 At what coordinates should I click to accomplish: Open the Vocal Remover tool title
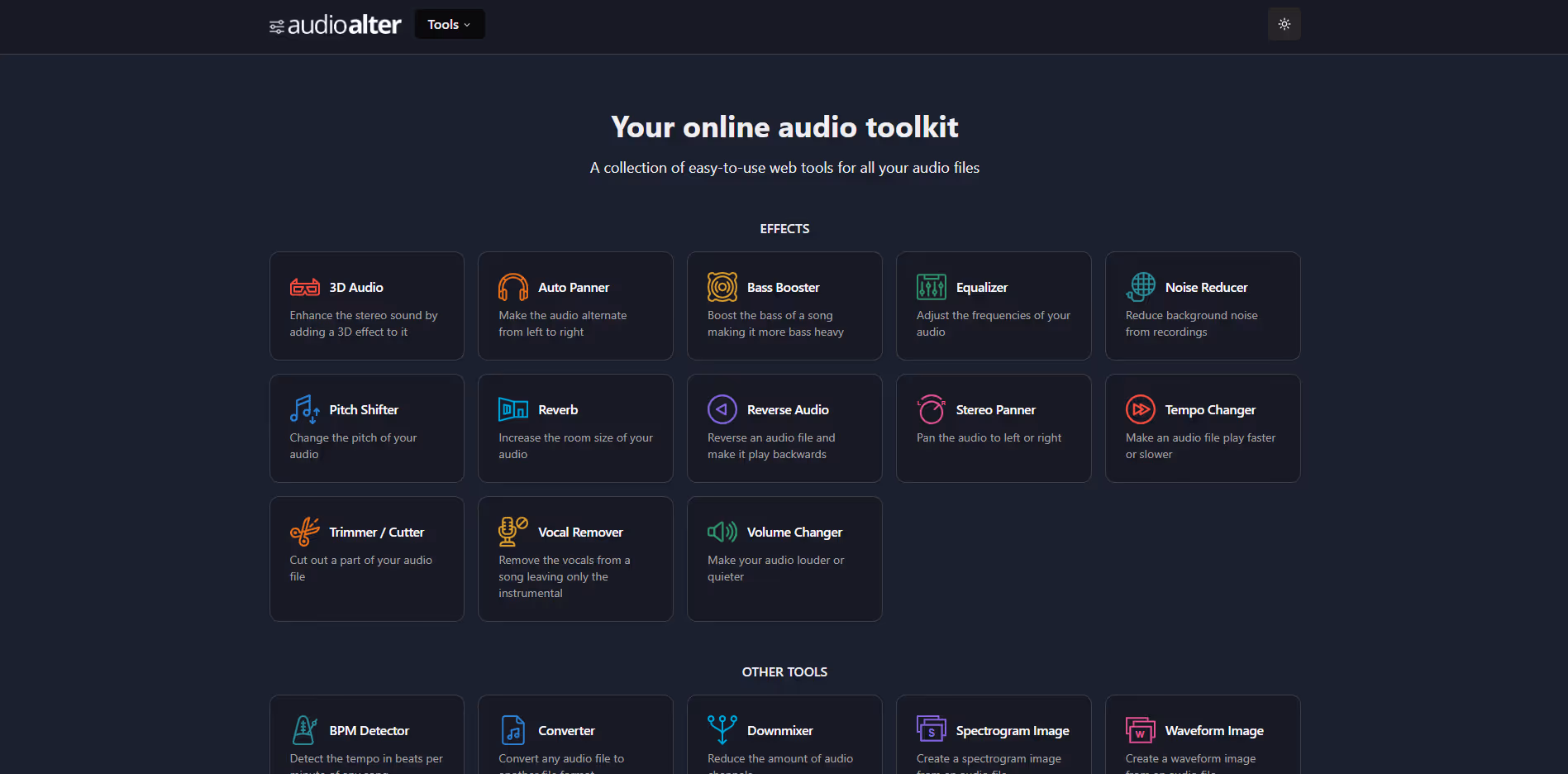click(x=580, y=533)
